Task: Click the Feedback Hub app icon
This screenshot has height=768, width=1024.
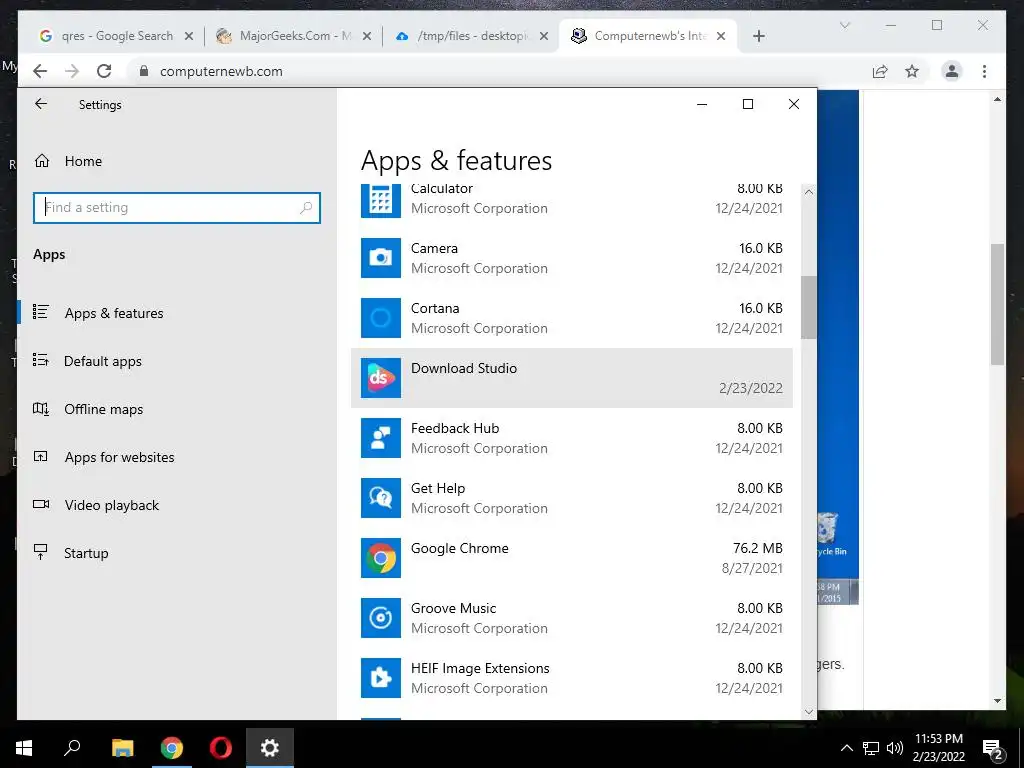Action: (x=381, y=438)
